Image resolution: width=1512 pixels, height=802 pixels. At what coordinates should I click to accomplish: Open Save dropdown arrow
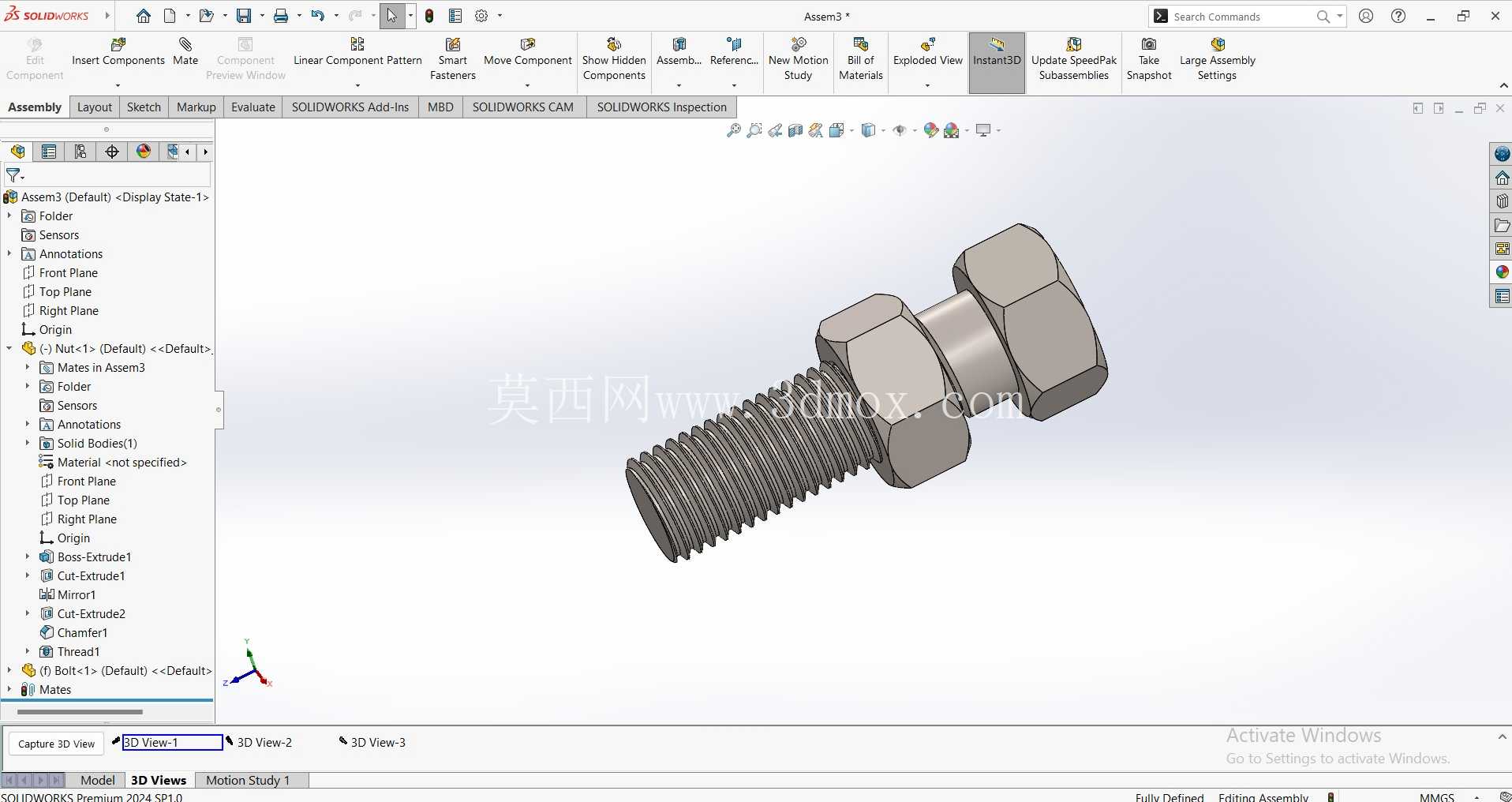pos(260,16)
